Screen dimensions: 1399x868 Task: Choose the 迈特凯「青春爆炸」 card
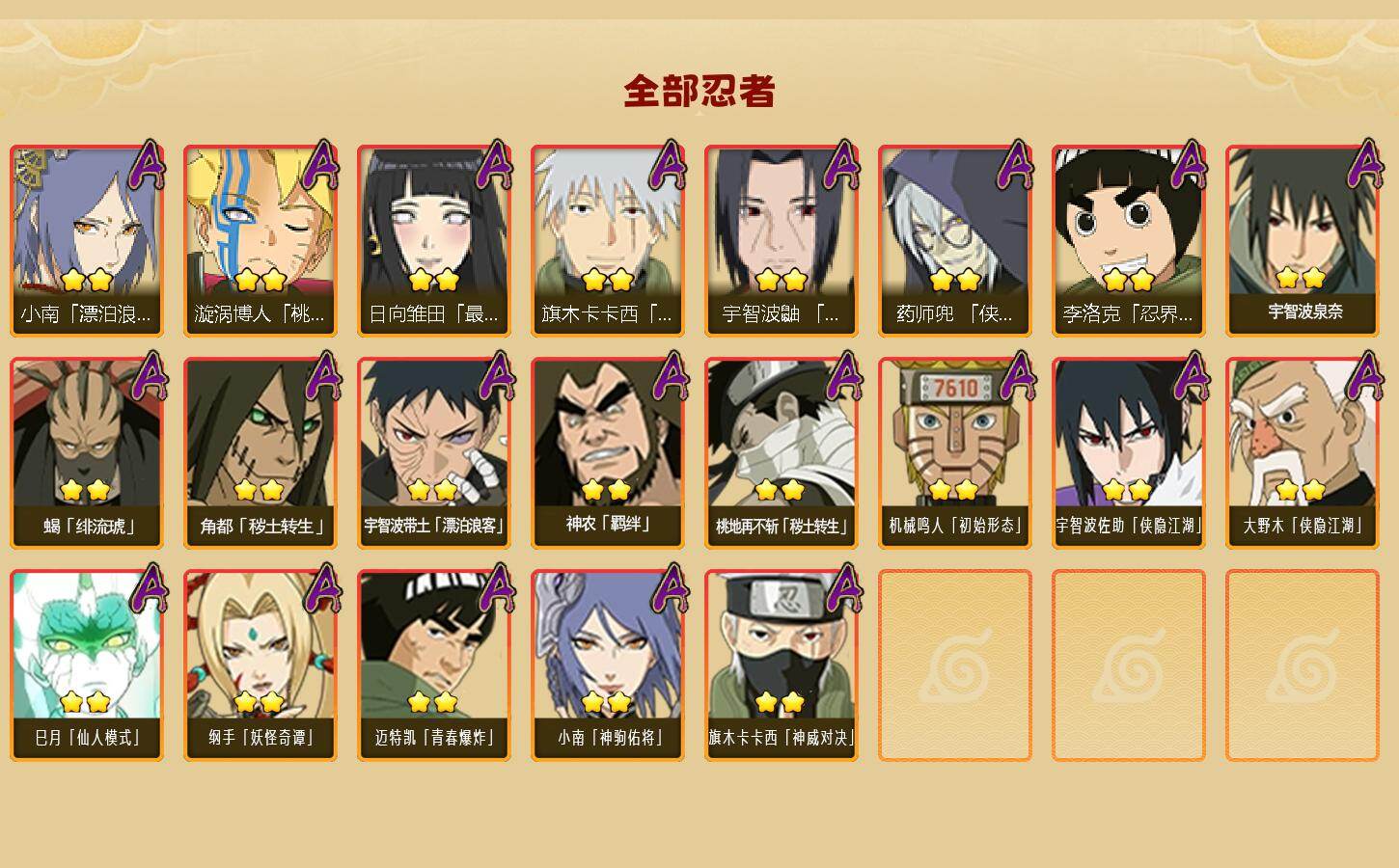click(434, 665)
